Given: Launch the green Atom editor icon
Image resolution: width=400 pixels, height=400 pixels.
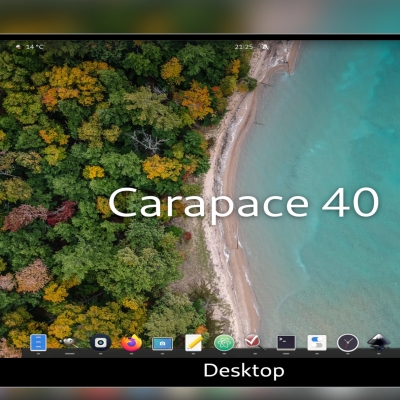Looking at the screenshot, I should pyautogui.click(x=224, y=343).
